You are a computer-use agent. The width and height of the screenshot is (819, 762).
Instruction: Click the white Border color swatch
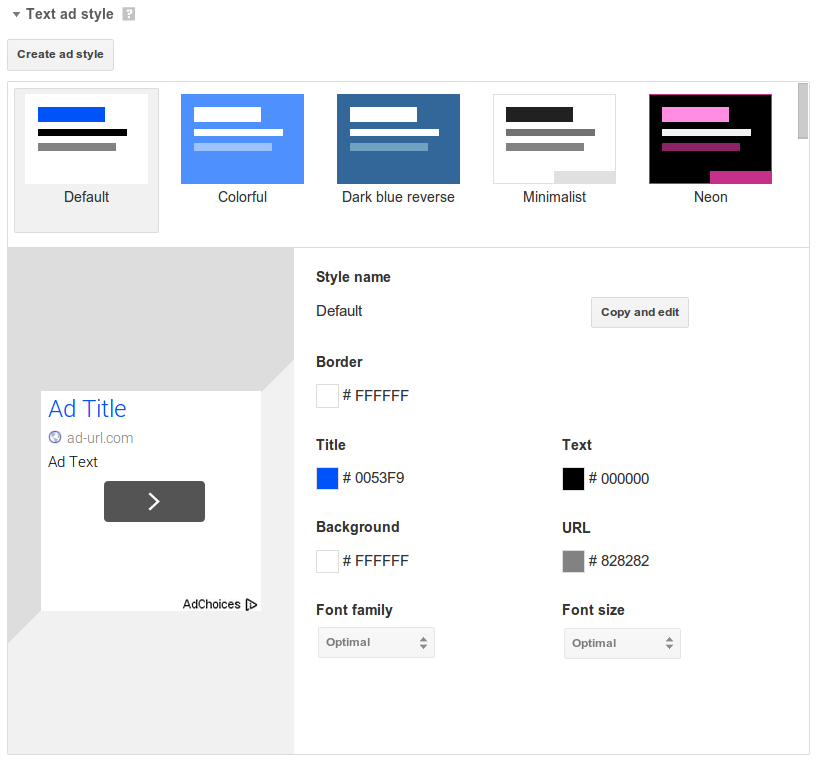pos(327,396)
